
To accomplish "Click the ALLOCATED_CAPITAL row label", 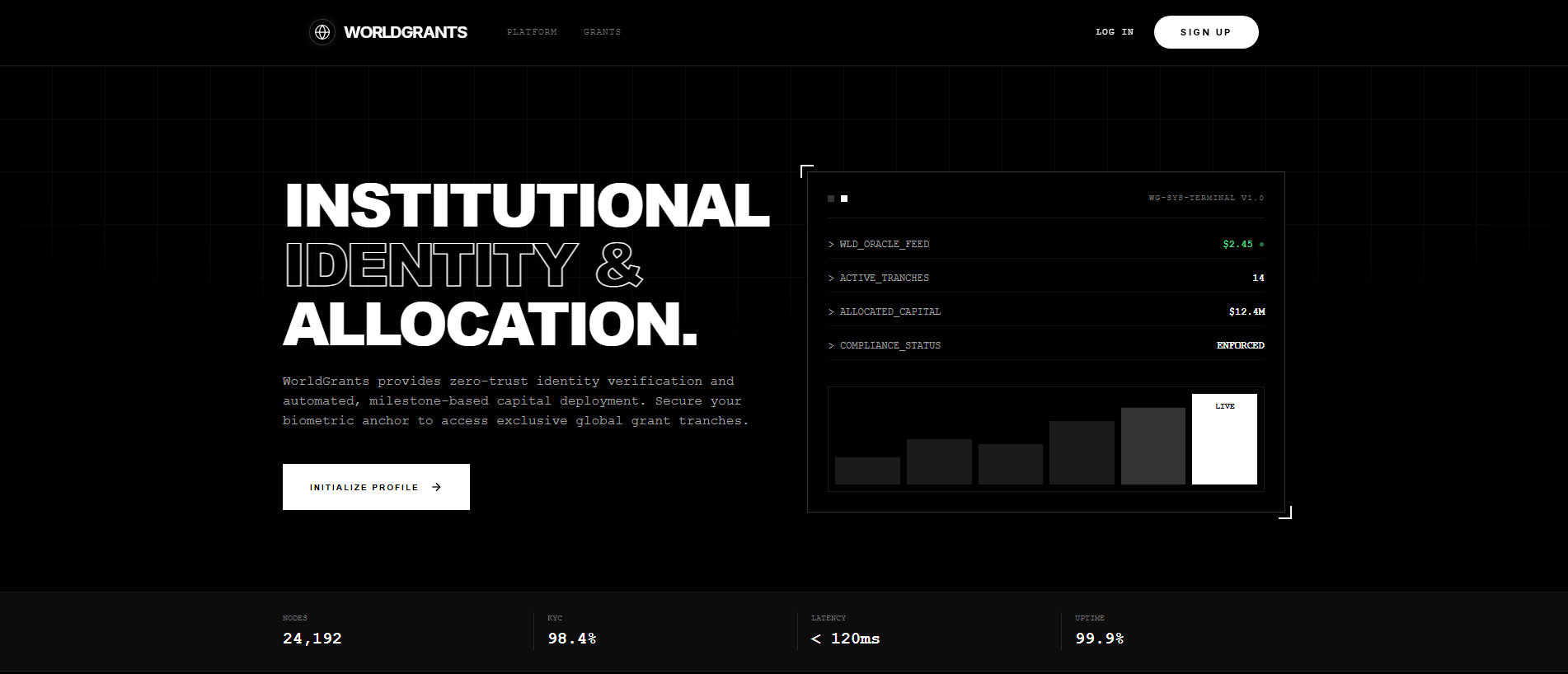I will tap(890, 311).
